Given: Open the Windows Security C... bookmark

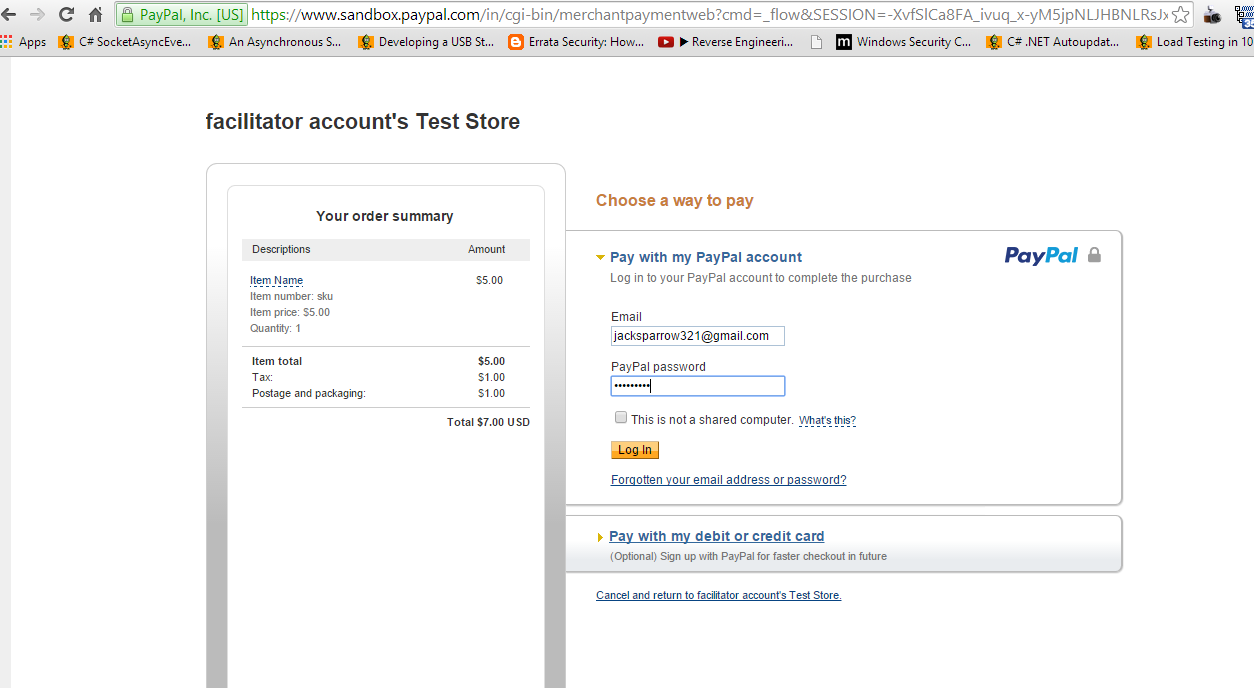Looking at the screenshot, I should tap(903, 42).
